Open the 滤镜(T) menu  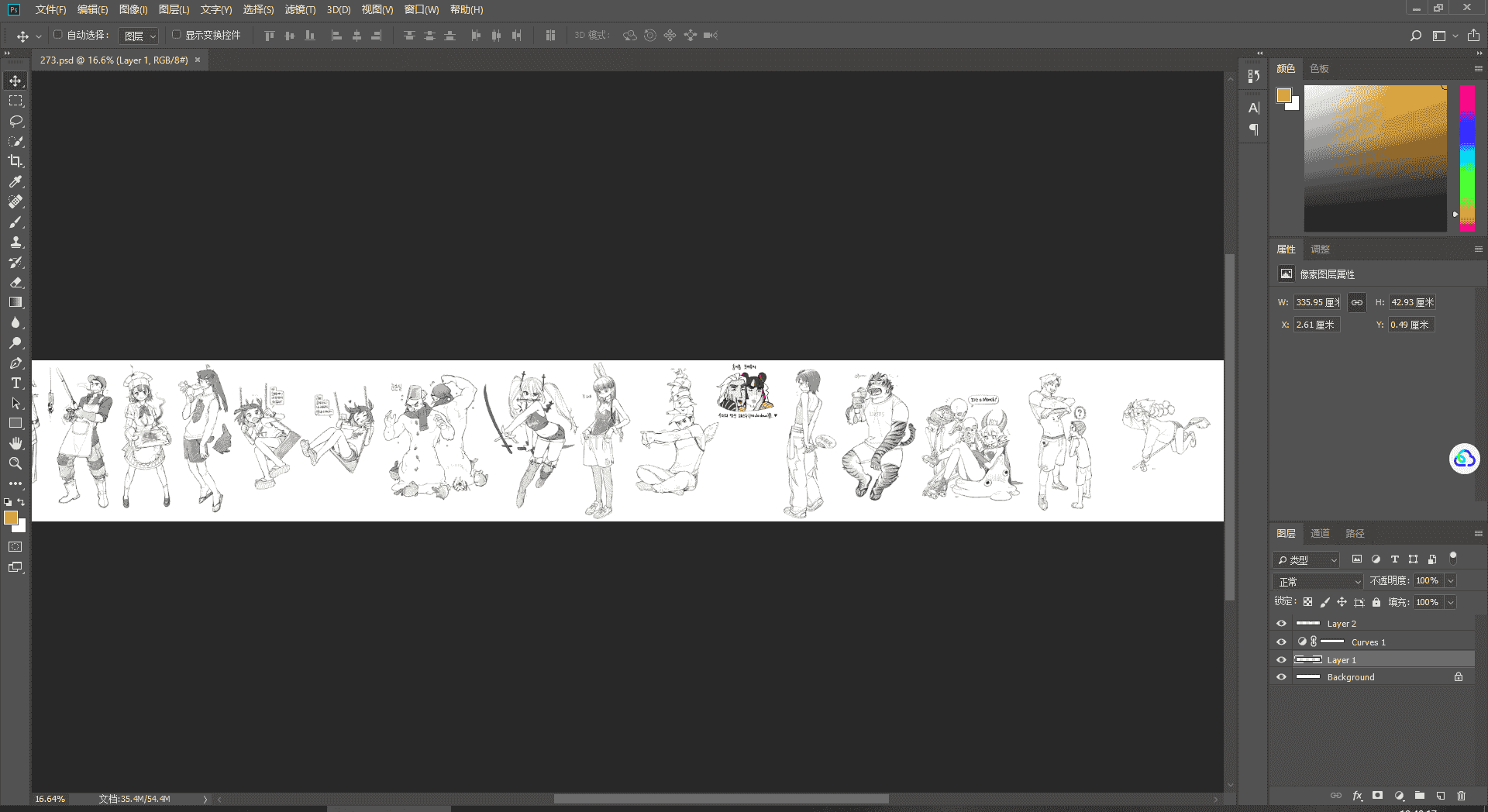point(300,9)
